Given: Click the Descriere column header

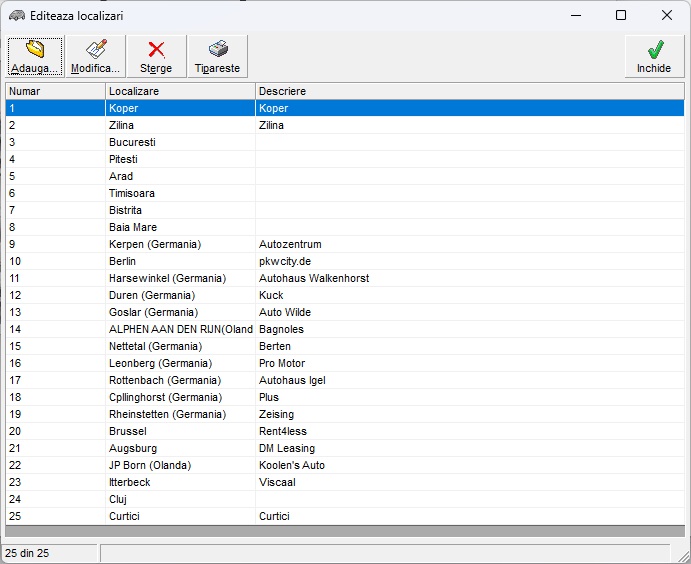Looking at the screenshot, I should click(470, 91).
